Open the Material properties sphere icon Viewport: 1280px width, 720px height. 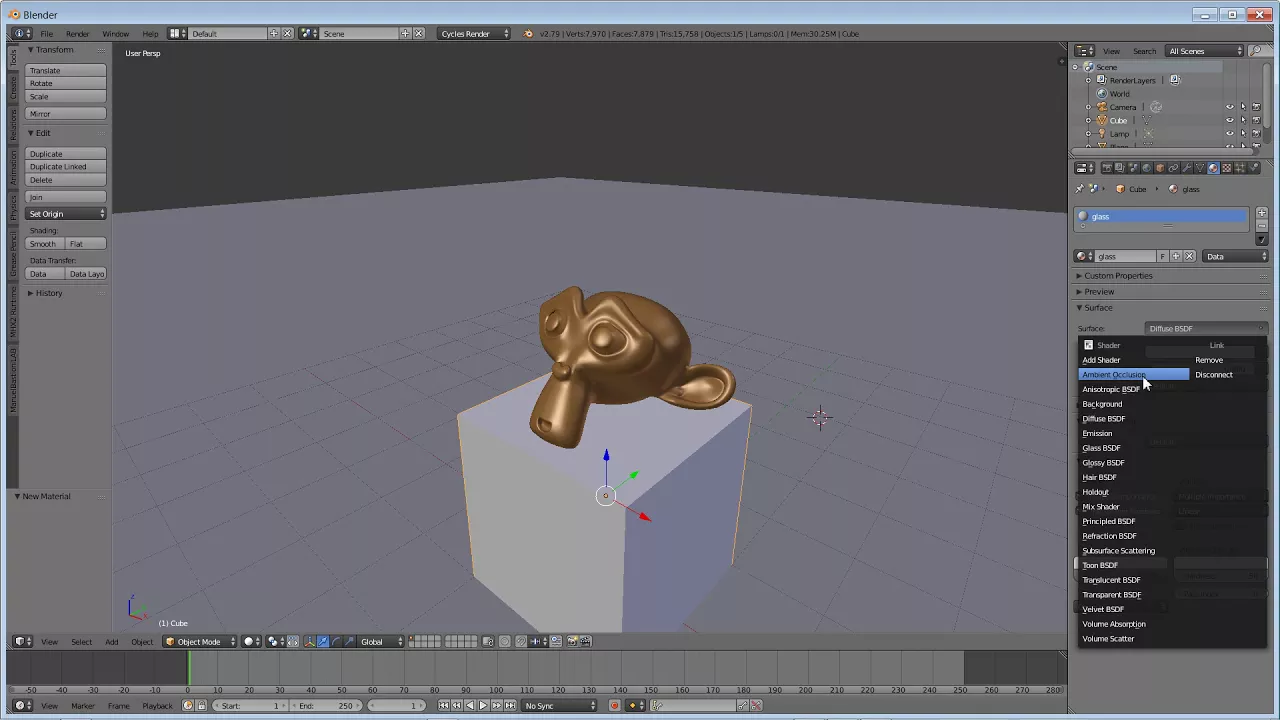coord(1213,168)
